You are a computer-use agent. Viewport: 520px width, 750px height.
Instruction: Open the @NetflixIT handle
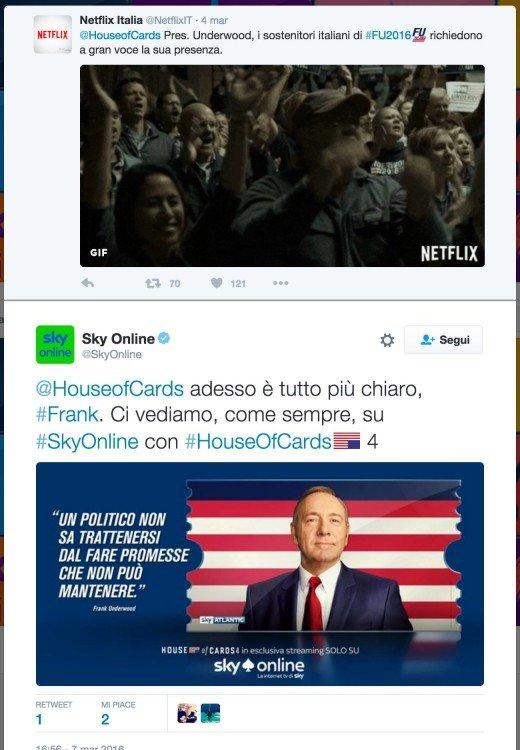point(169,21)
